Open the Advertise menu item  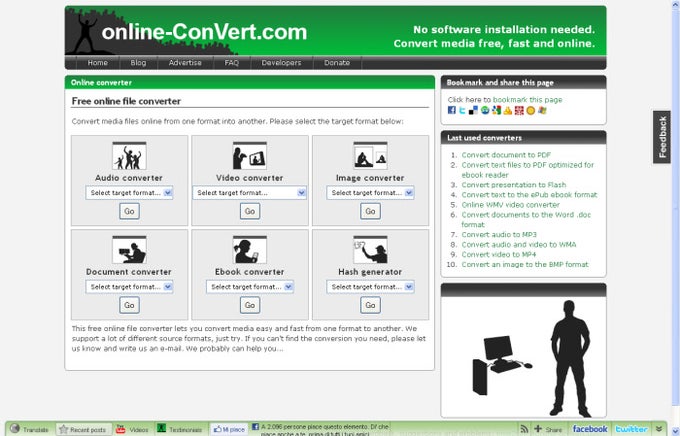tap(185, 62)
